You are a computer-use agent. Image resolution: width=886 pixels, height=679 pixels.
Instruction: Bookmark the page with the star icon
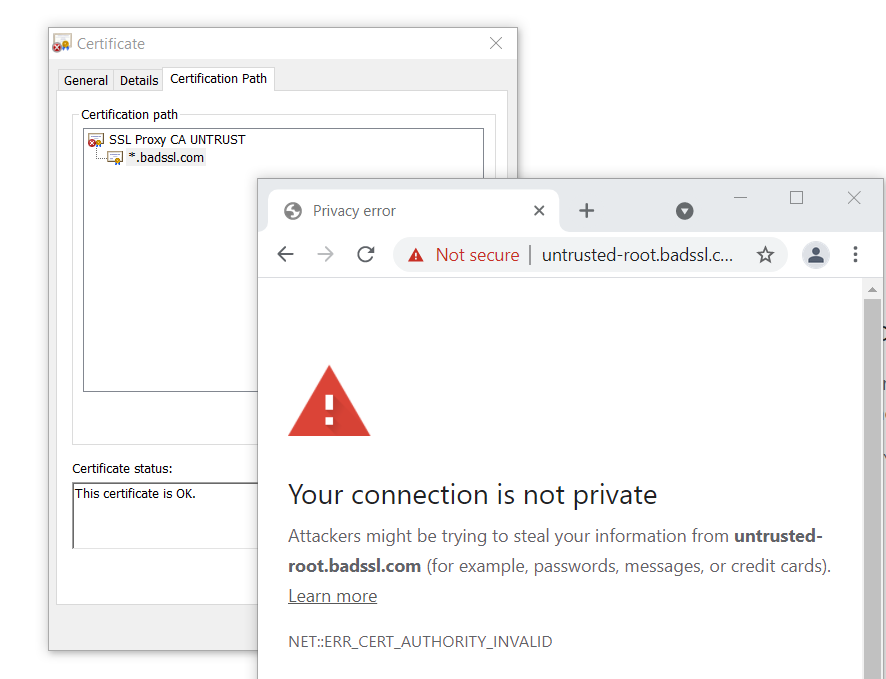tap(765, 255)
